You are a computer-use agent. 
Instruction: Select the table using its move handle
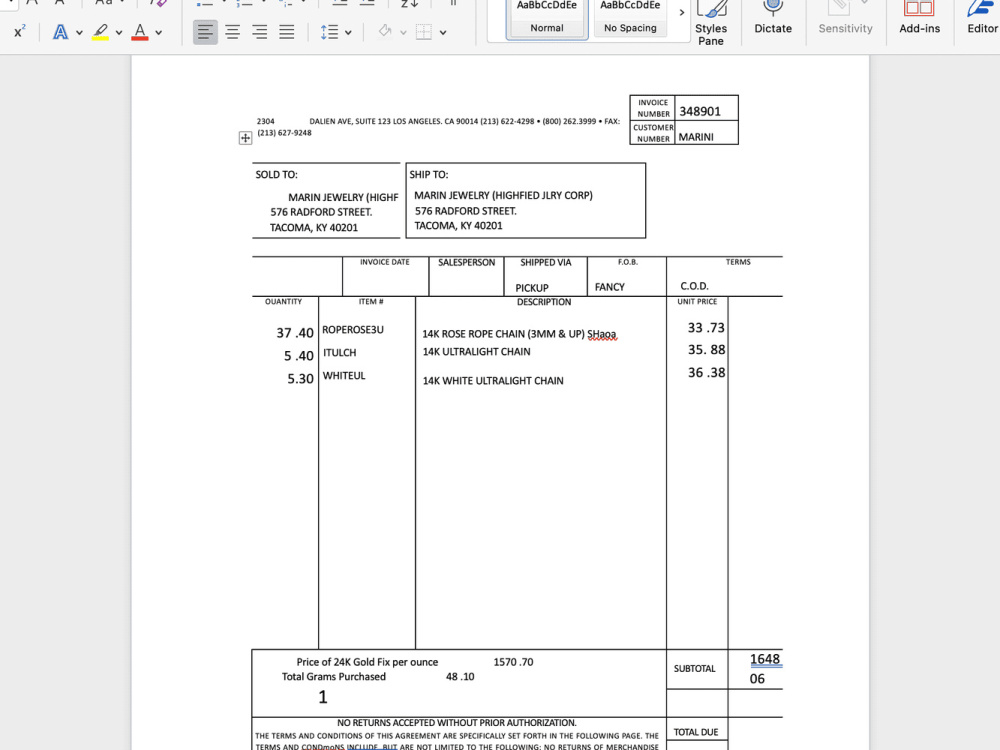[x=246, y=138]
